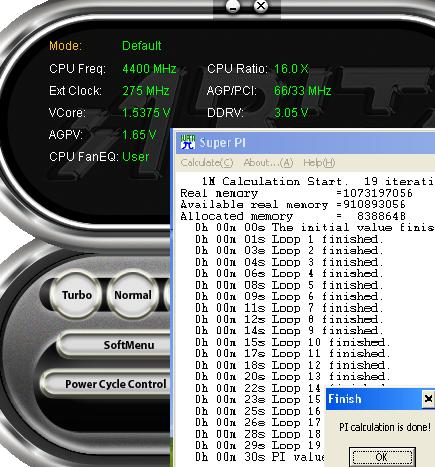Click the 16.0 X CPU Ratio readout
The width and height of the screenshot is (435, 467).
pos(291,69)
